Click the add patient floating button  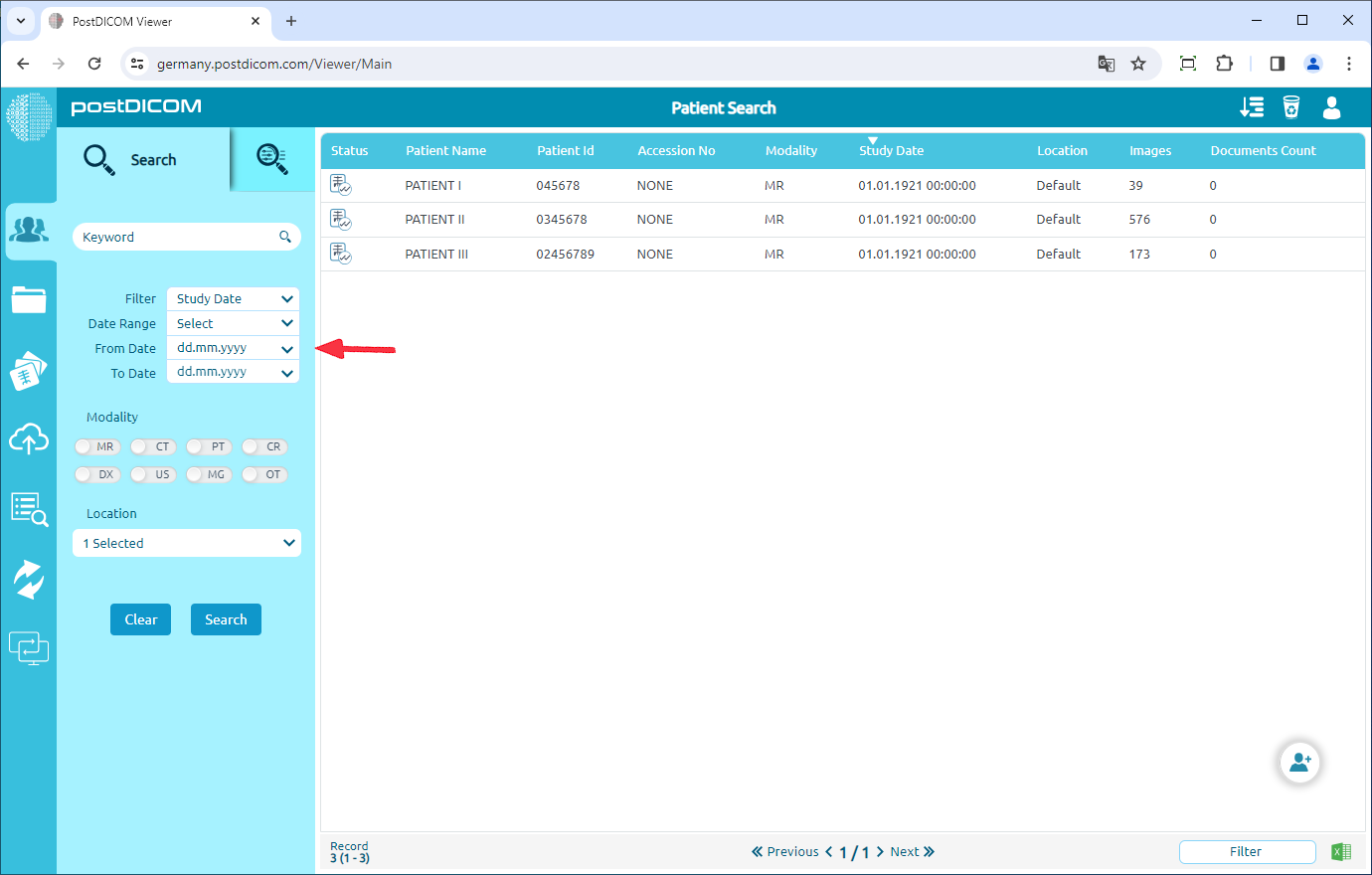coord(1300,762)
